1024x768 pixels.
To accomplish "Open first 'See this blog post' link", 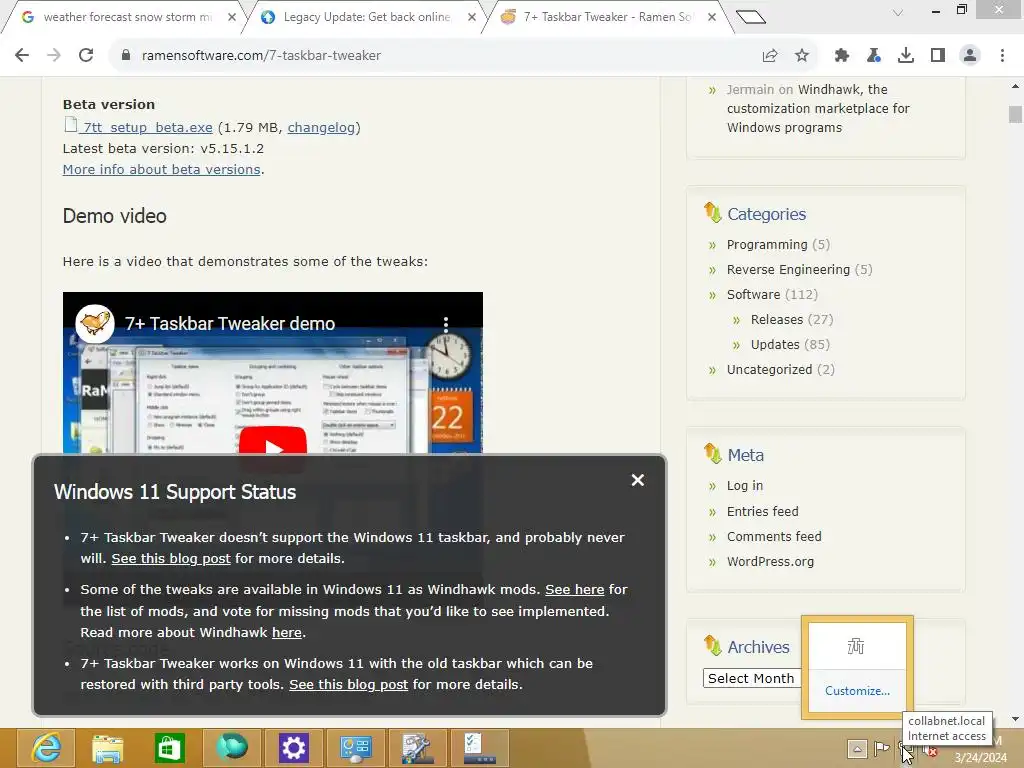I will point(170,558).
